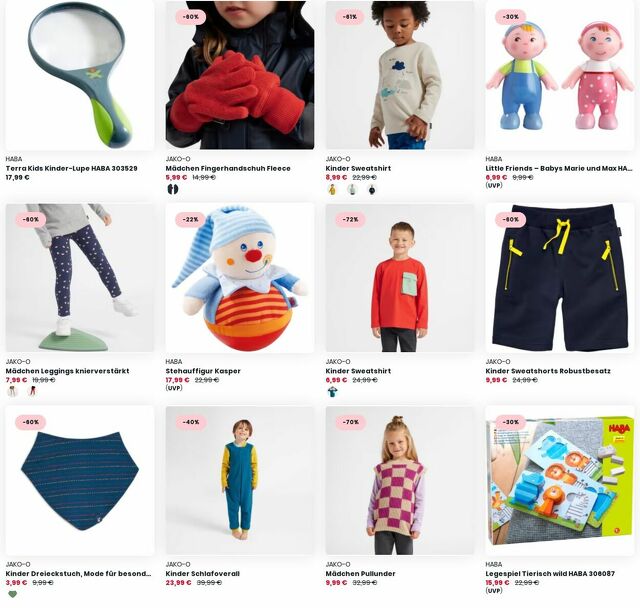The width and height of the screenshot is (640, 608).
Task: Open the Kinder Schlafoverall product photo
Action: (x=240, y=480)
